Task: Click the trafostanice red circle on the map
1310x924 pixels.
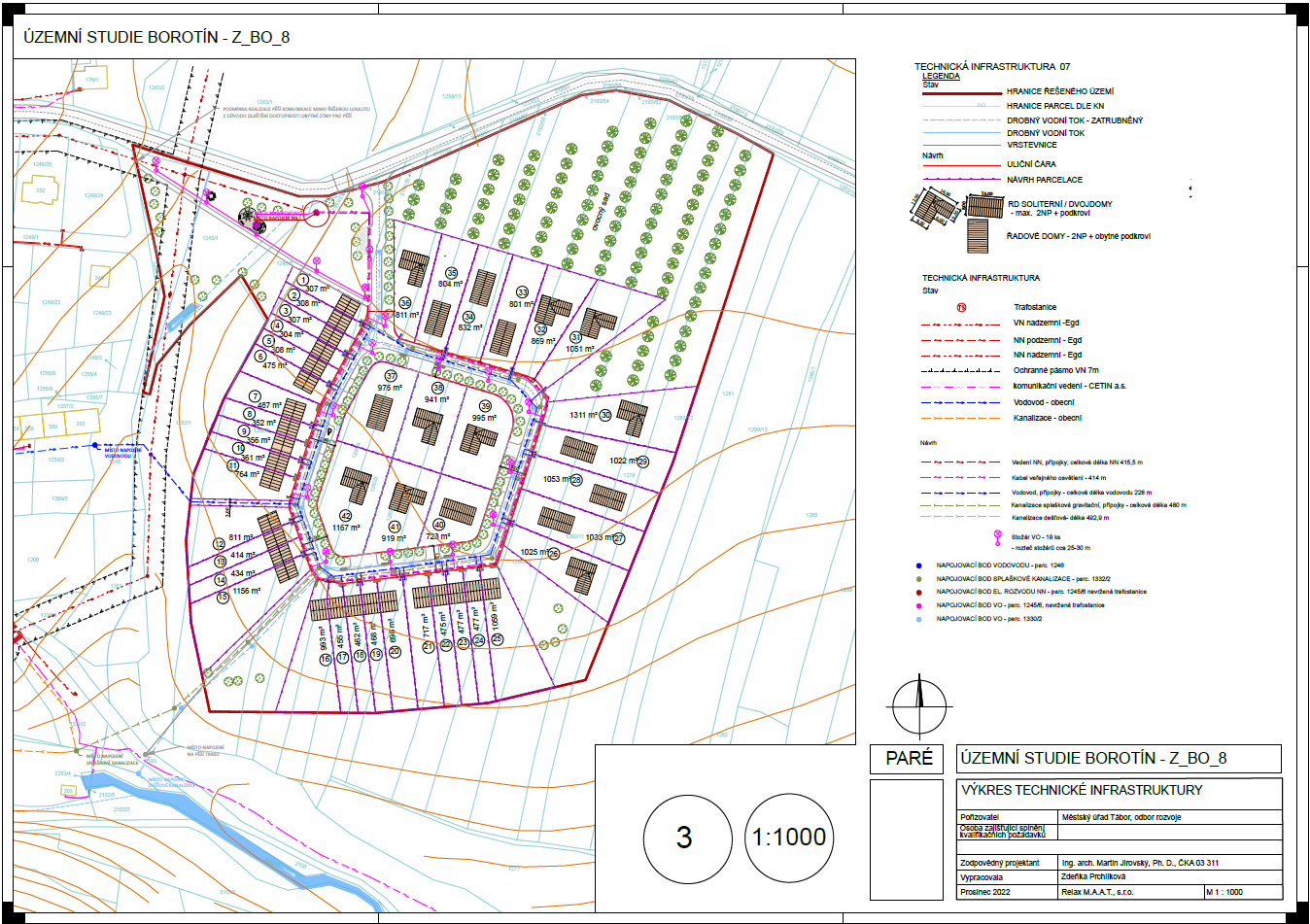Action: pos(316,214)
